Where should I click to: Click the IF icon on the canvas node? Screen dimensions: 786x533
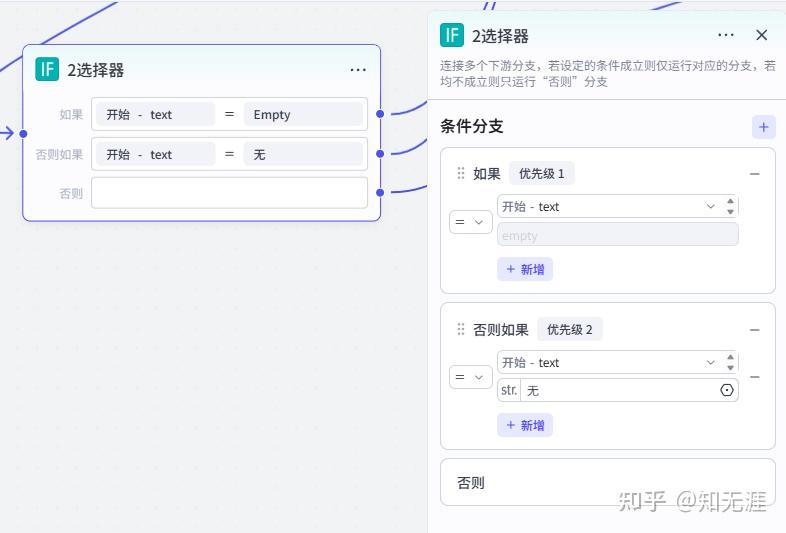pos(47,69)
